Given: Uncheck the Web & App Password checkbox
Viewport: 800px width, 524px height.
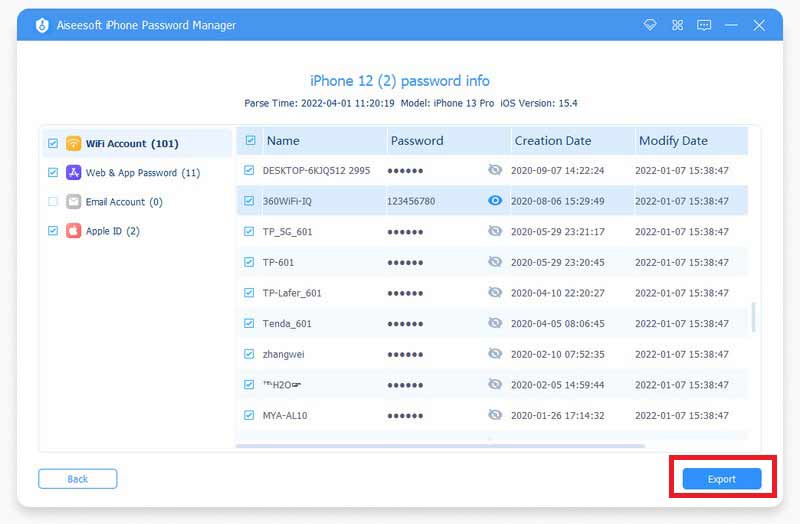Looking at the screenshot, I should click(x=53, y=172).
